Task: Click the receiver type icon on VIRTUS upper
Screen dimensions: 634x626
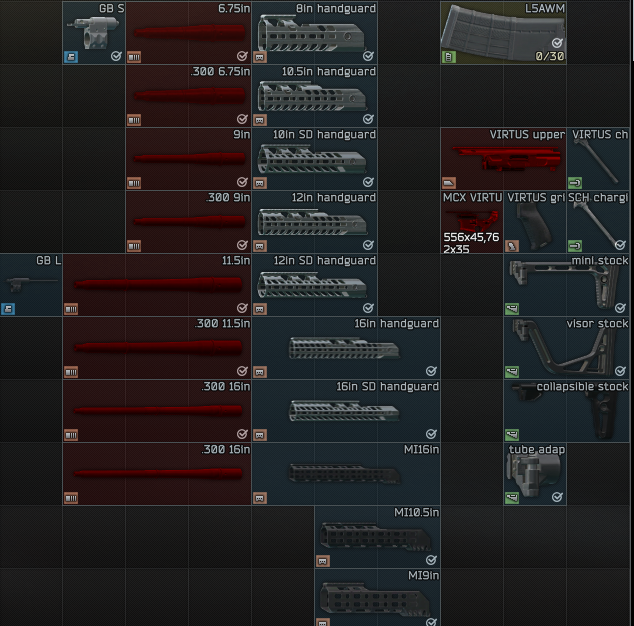Action: (x=448, y=183)
